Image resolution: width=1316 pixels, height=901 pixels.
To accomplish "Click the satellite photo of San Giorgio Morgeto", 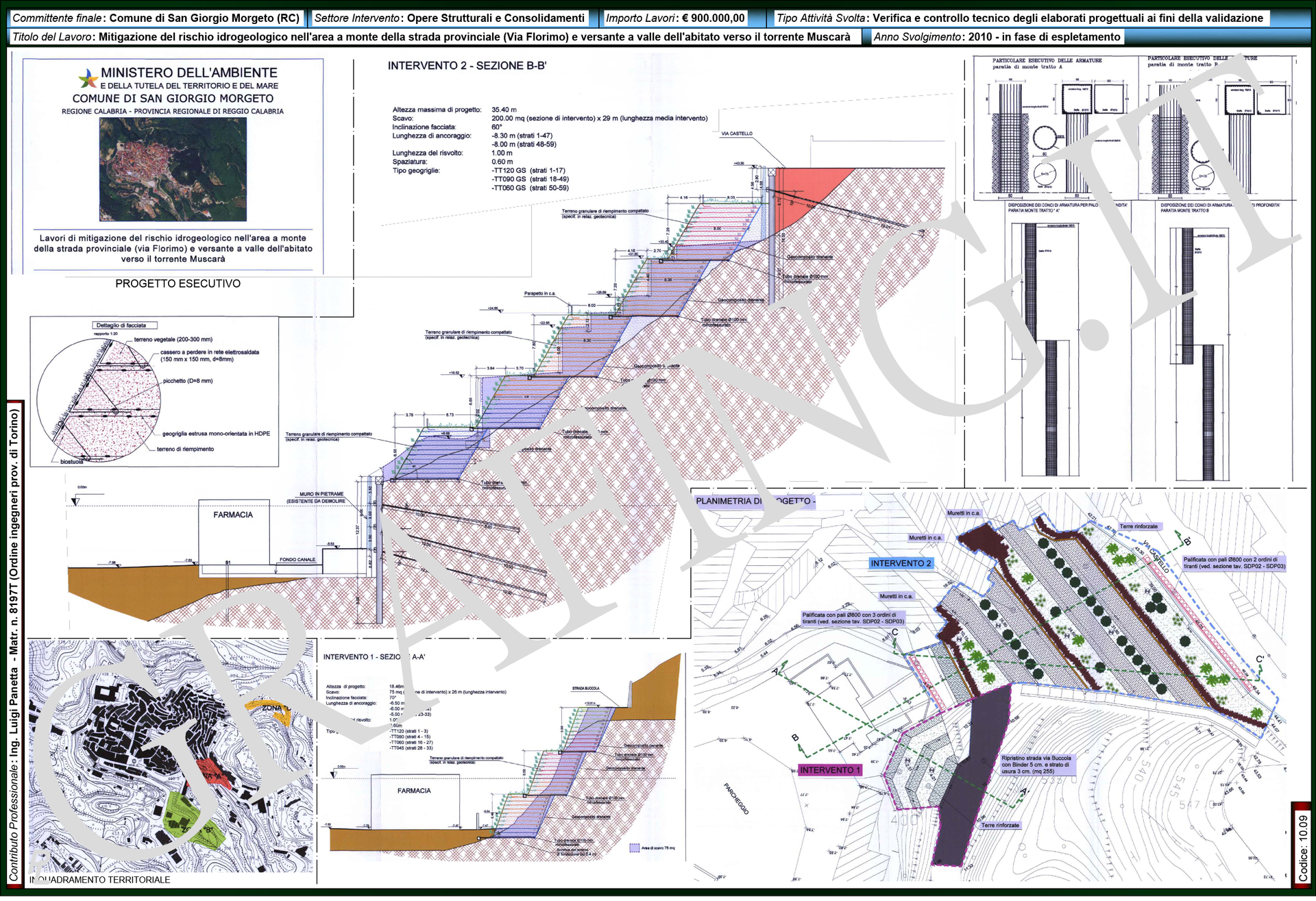I will click(173, 169).
